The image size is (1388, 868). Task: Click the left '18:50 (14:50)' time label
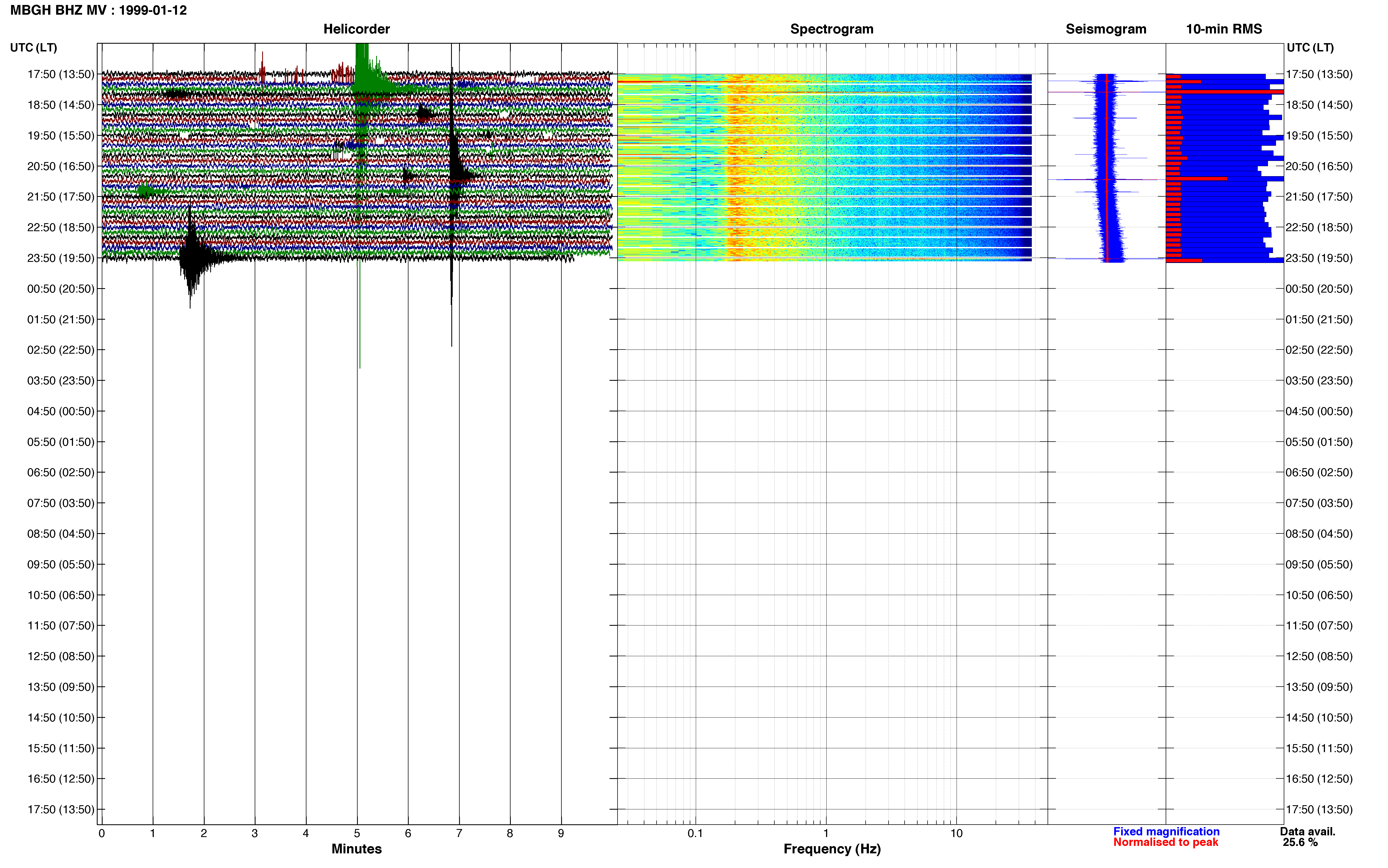[61, 105]
